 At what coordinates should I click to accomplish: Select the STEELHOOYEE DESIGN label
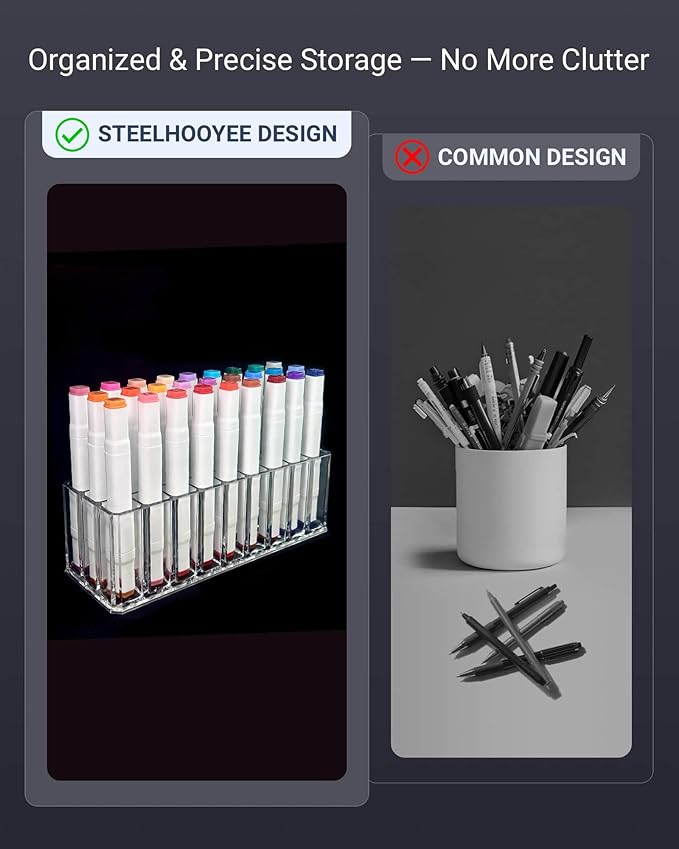coord(218,134)
